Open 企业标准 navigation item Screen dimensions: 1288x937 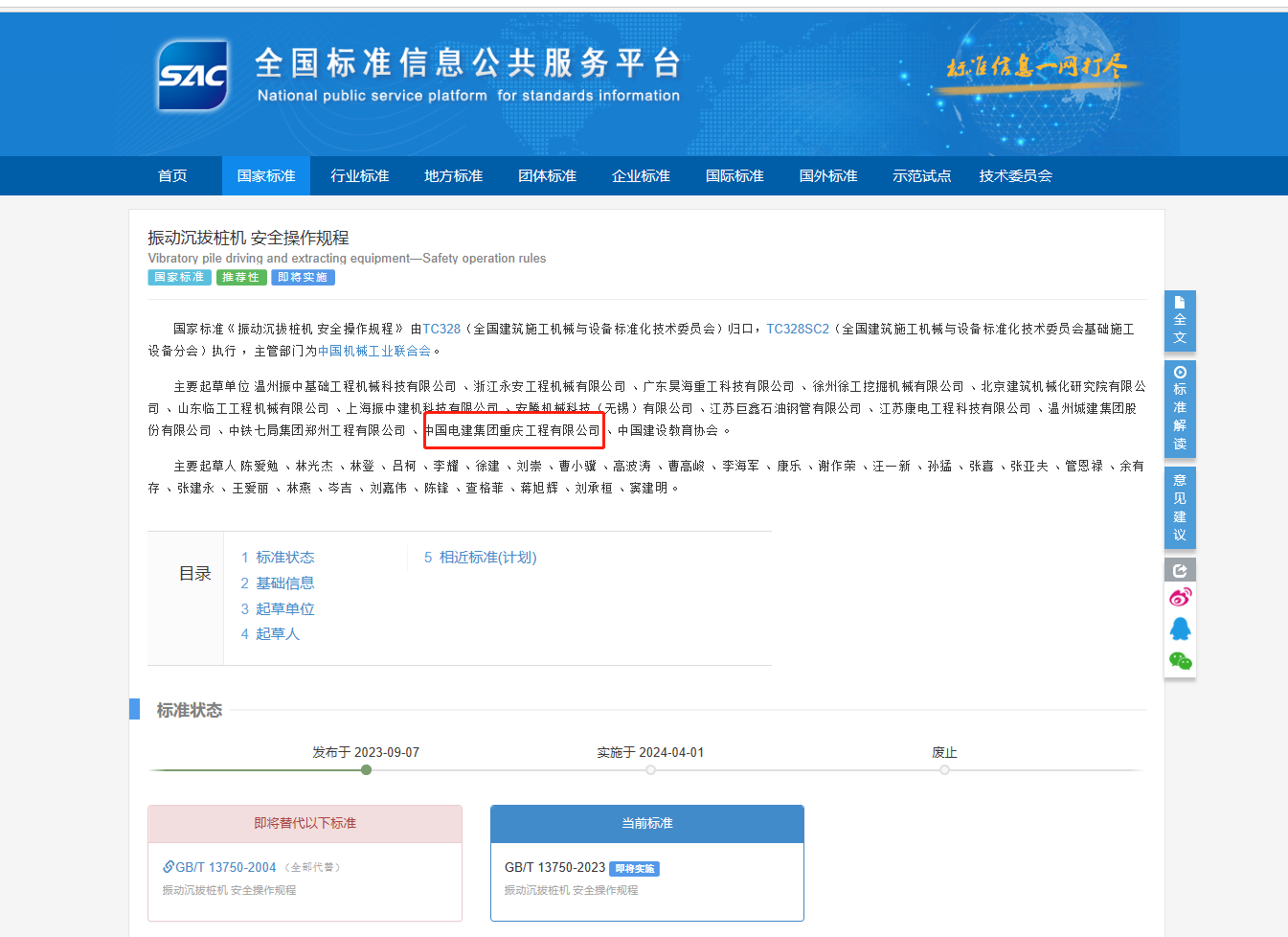point(642,176)
